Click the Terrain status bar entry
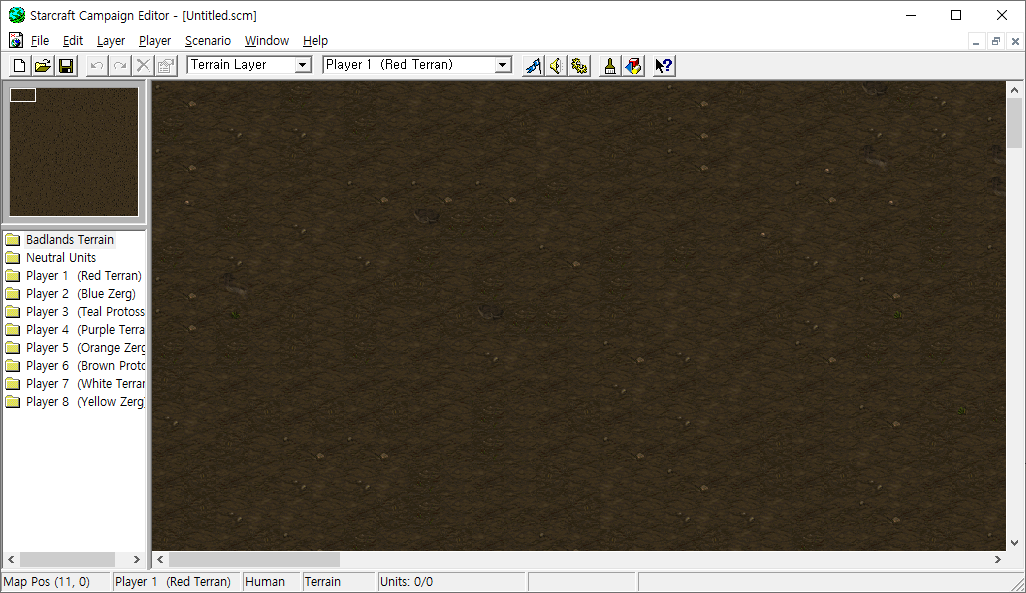The height and width of the screenshot is (593, 1026). [323, 582]
